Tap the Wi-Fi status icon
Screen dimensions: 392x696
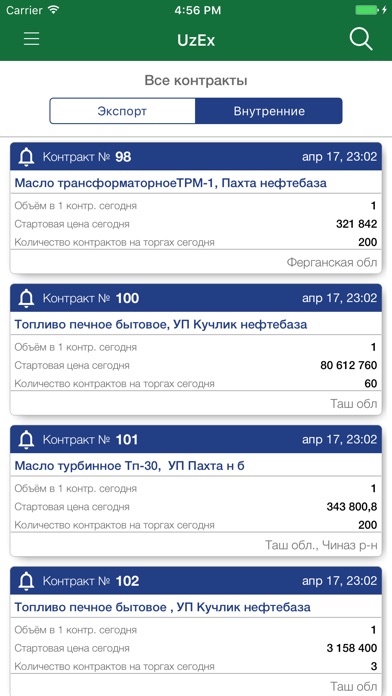click(x=54, y=10)
